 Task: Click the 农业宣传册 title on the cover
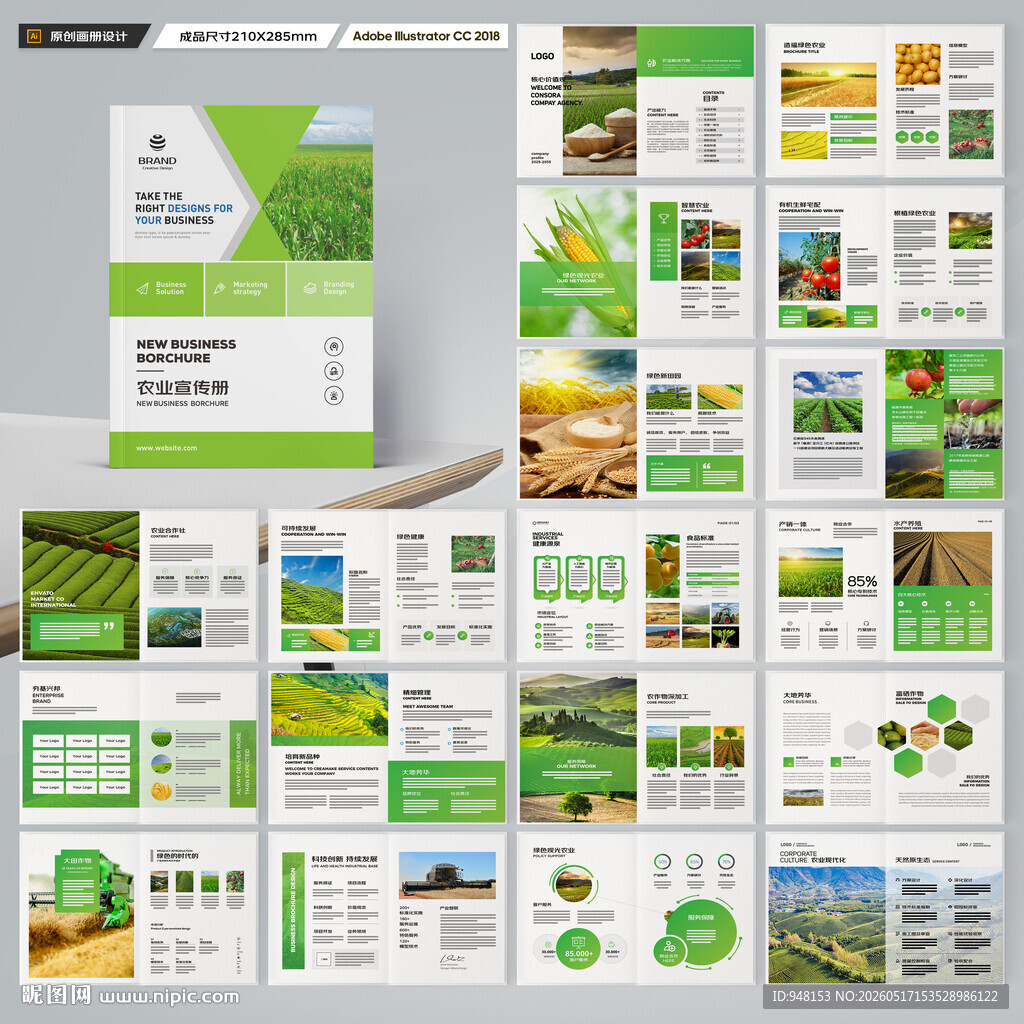point(182,387)
